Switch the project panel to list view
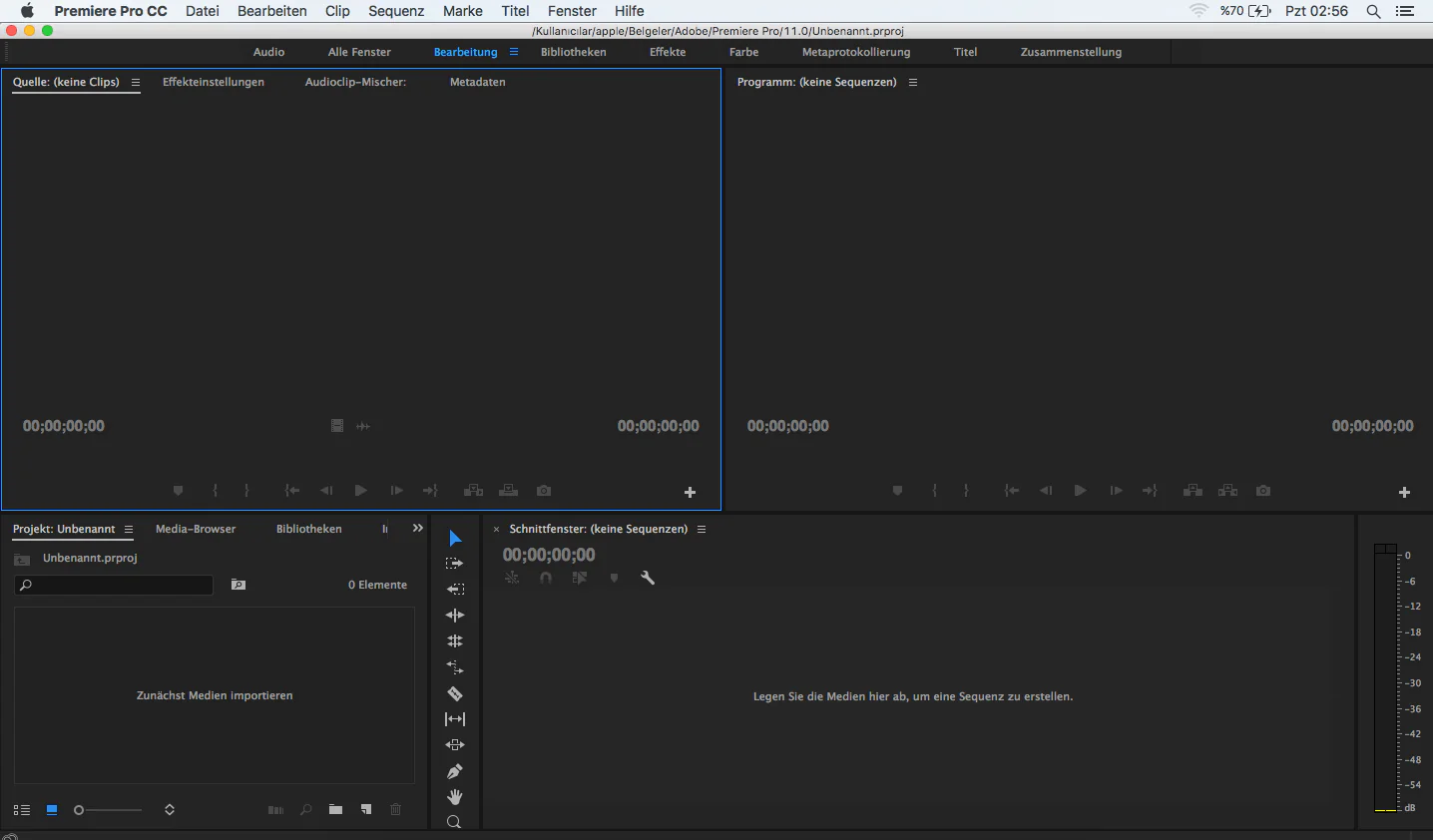The image size is (1433, 840). (x=21, y=810)
